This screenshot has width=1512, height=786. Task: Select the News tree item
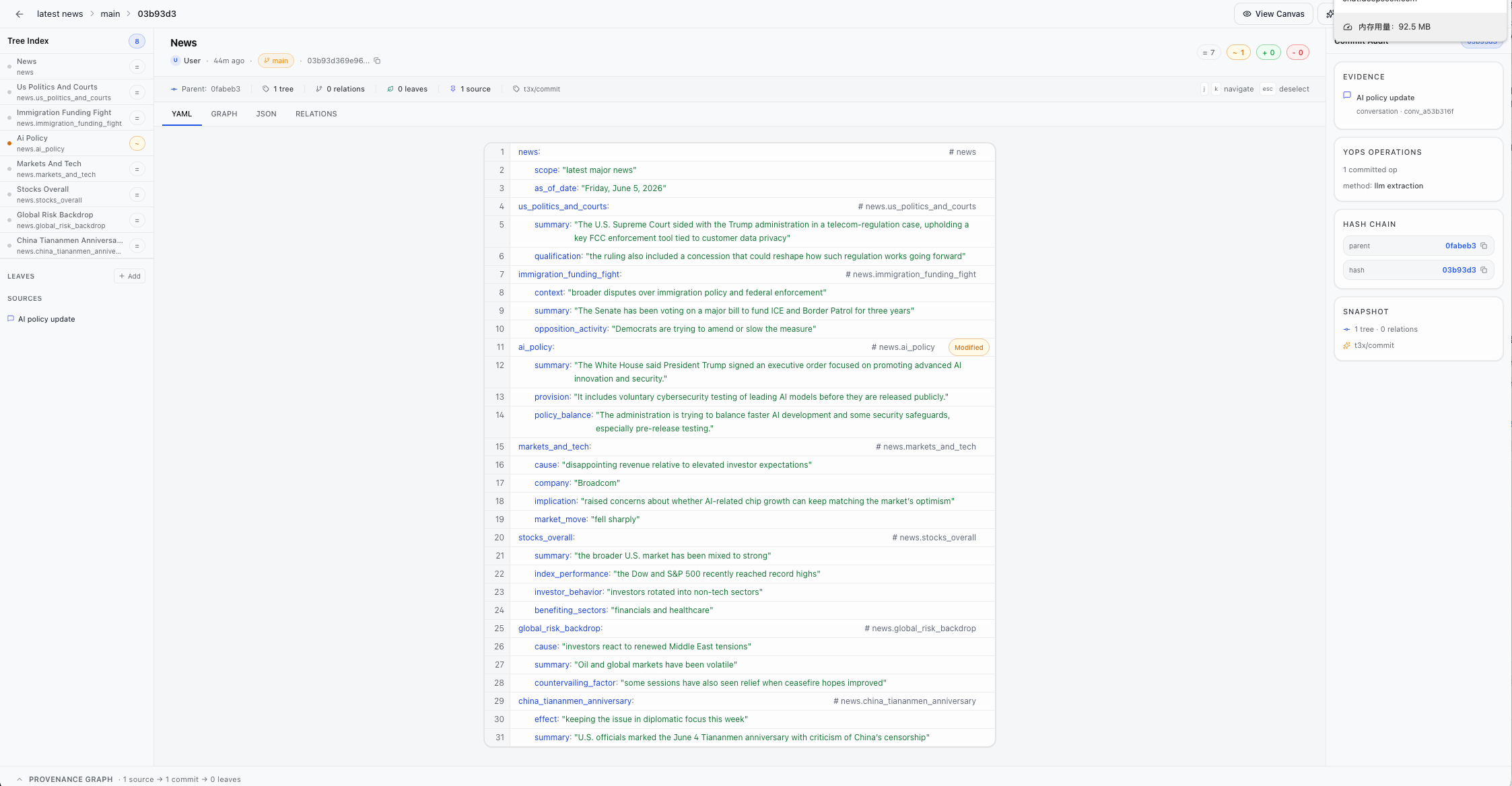click(77, 67)
